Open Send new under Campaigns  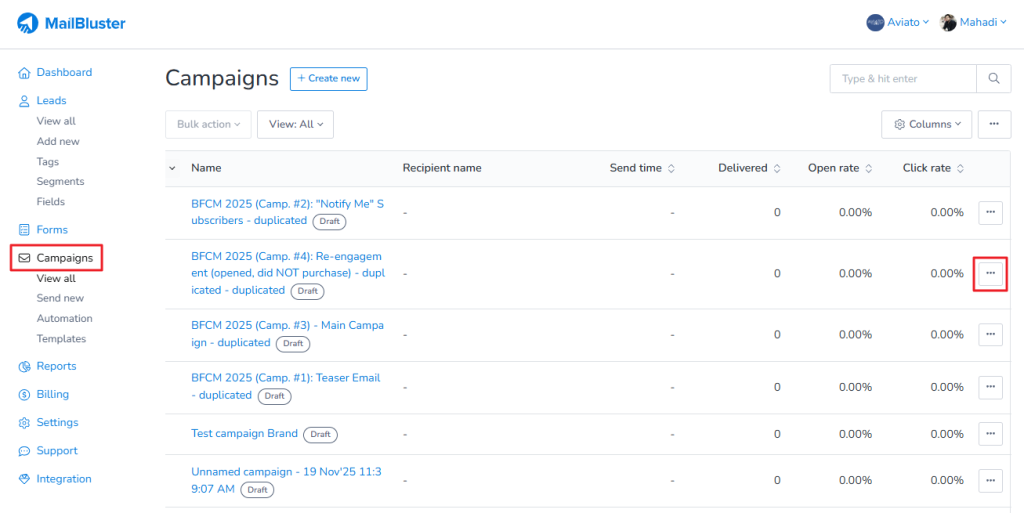60,298
